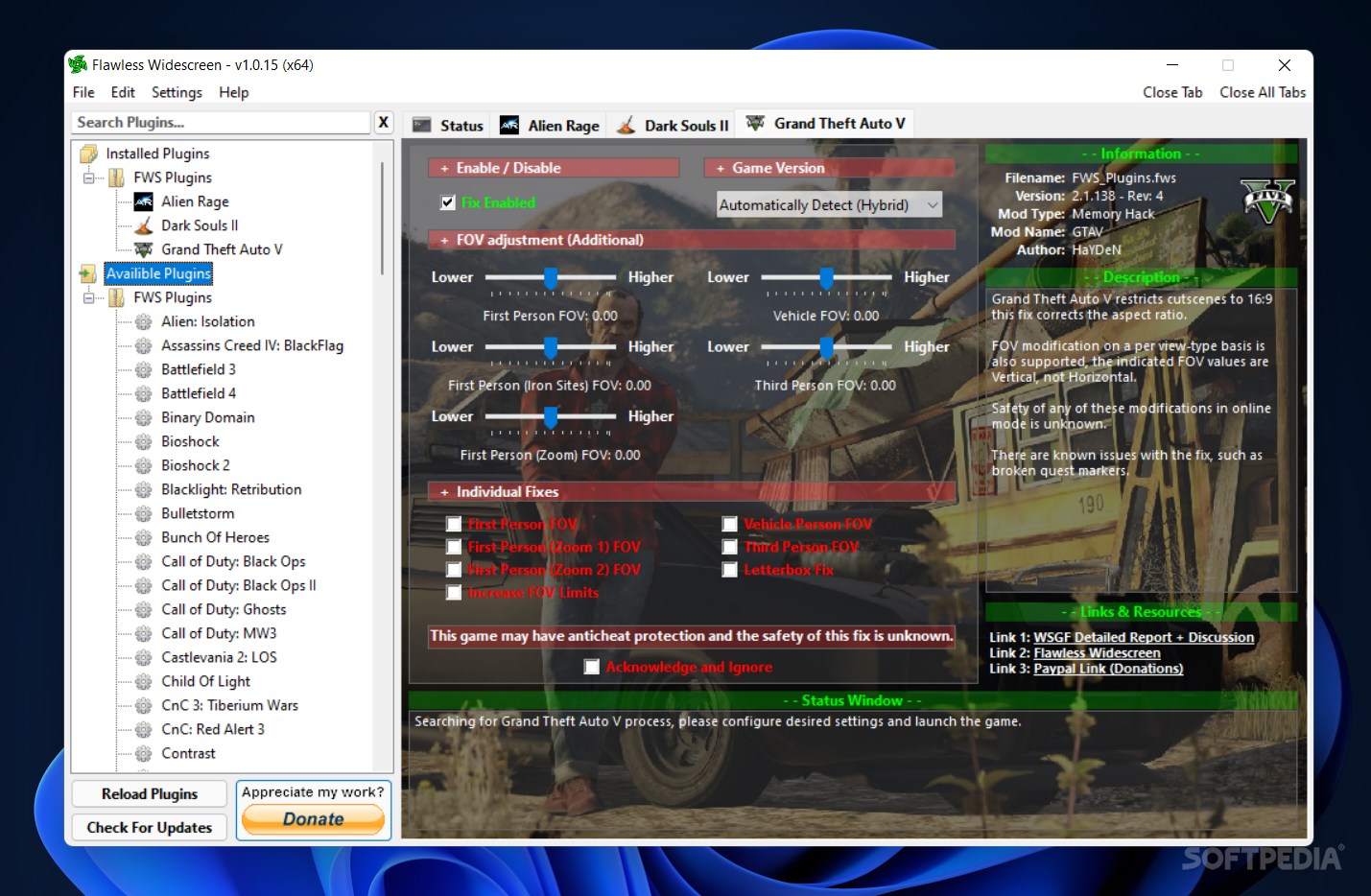Screen dimensions: 1371x896
Task: Click the Flawless Widescreen title bar app icon
Action: [78, 64]
